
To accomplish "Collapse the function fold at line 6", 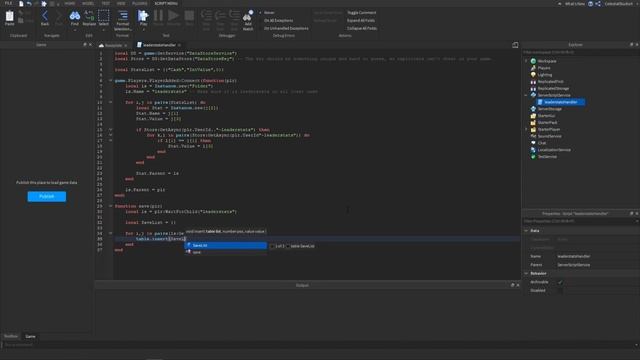I will click(110, 80).
